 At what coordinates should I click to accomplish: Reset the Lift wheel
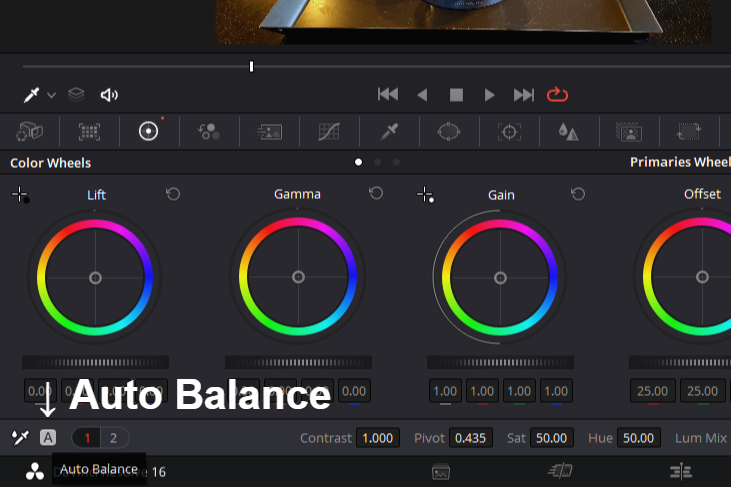pyautogui.click(x=173, y=194)
